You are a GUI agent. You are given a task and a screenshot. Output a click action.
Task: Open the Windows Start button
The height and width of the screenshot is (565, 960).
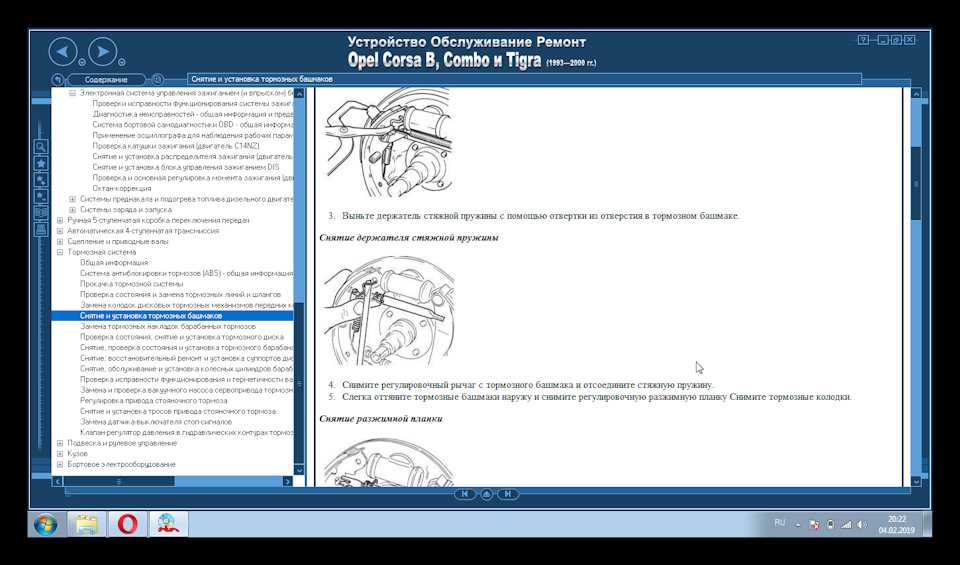point(46,525)
